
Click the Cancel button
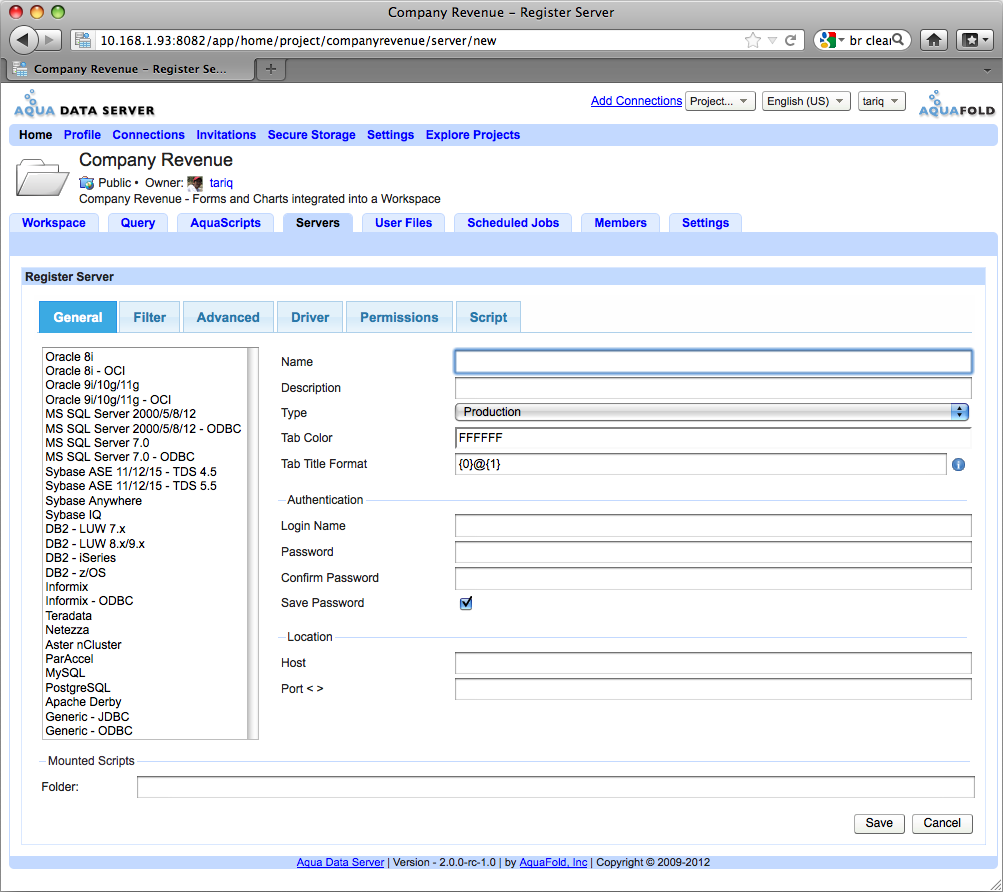point(942,824)
